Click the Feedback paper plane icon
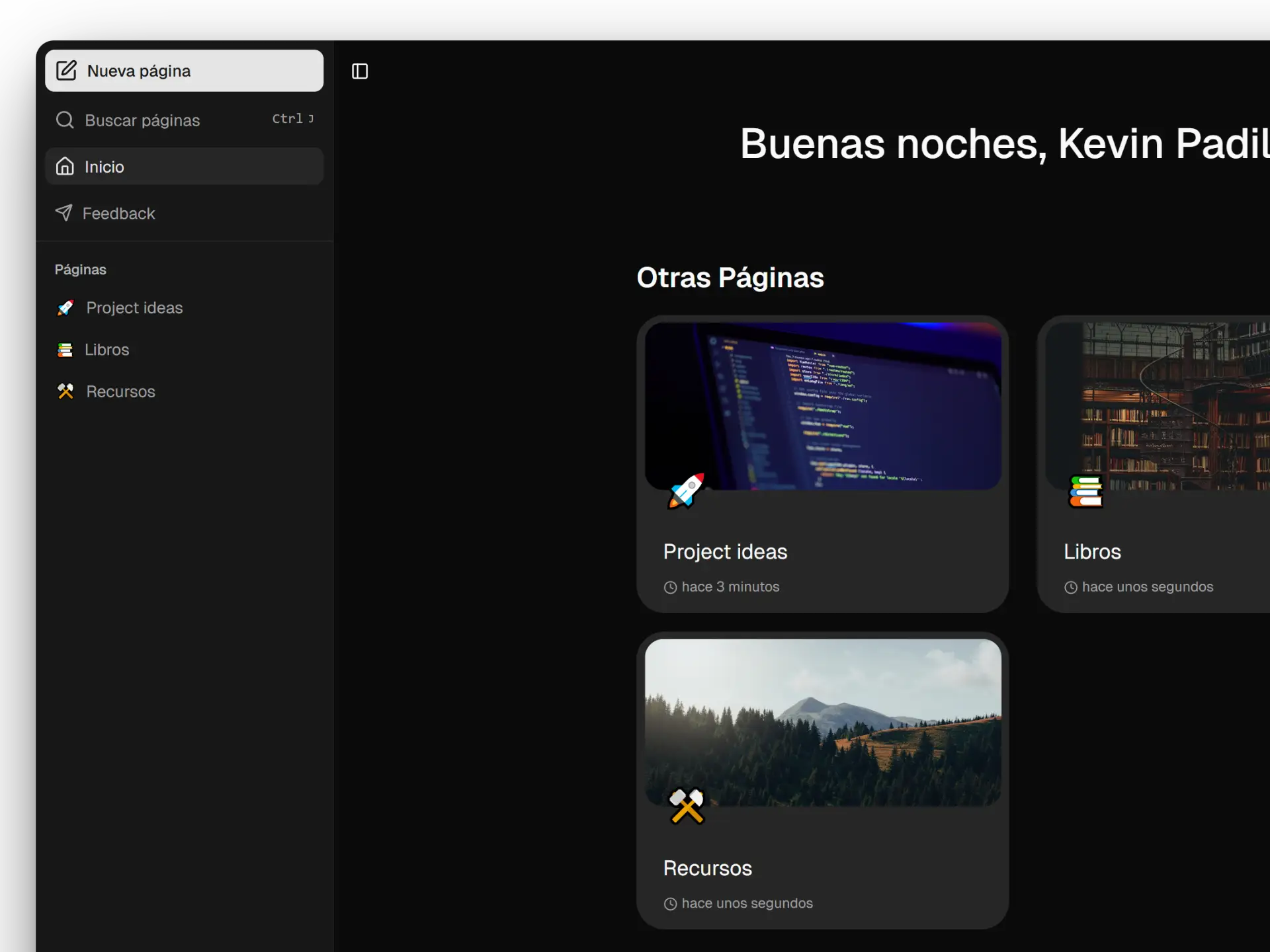1270x952 pixels. (63, 213)
